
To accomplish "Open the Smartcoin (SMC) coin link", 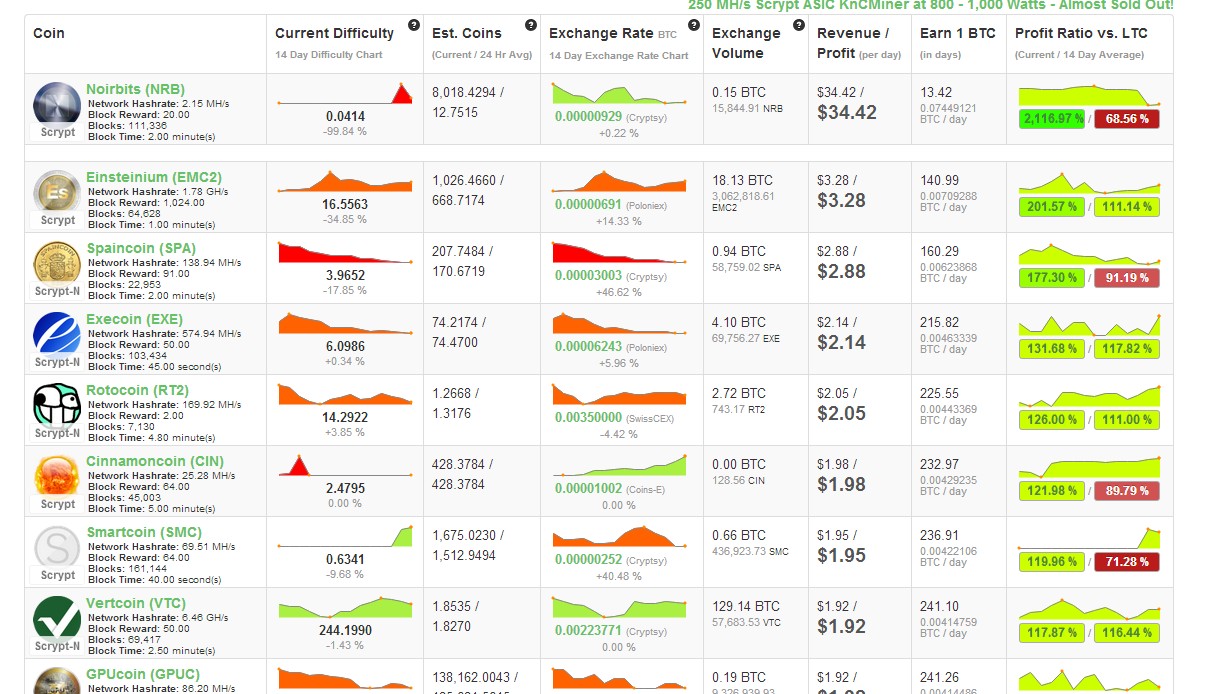I will pyautogui.click(x=144, y=532).
